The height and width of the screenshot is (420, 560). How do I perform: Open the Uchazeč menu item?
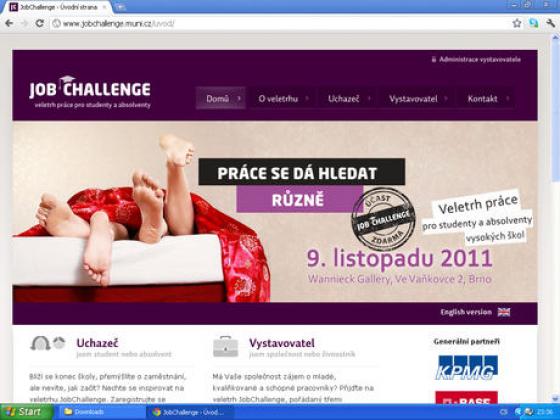tap(343, 99)
